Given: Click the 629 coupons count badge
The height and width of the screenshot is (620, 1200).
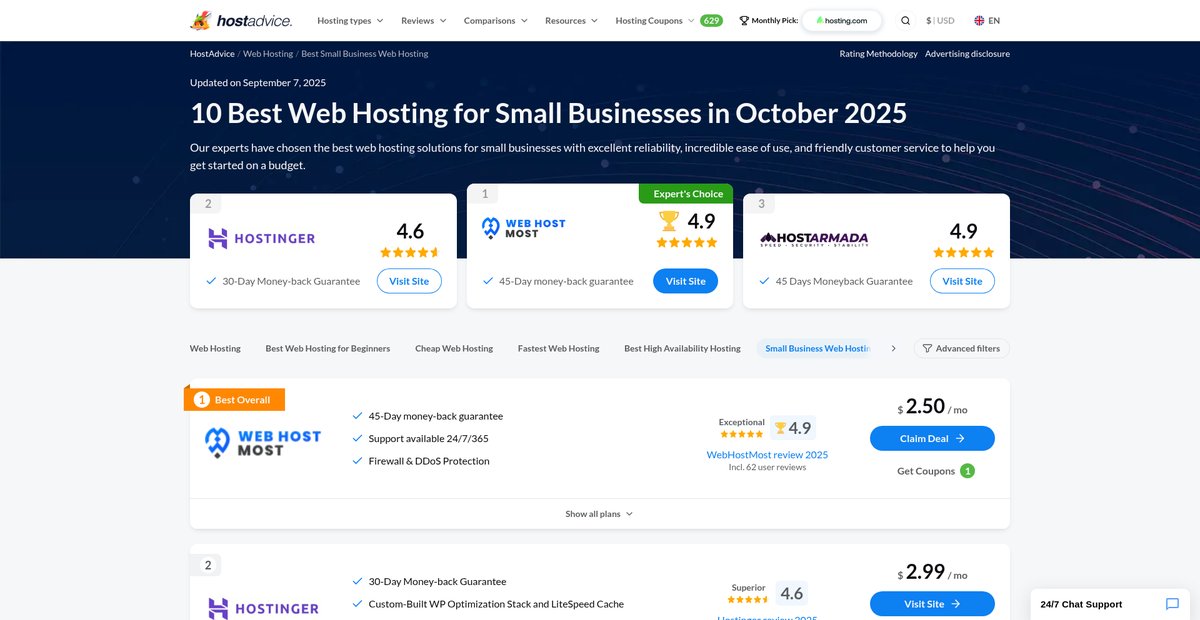Looking at the screenshot, I should [711, 20].
